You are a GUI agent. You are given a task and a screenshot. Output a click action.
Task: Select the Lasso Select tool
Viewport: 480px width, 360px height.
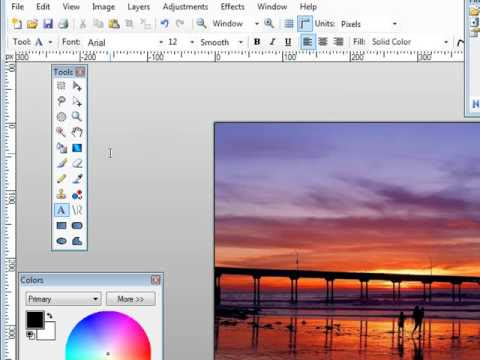(61, 101)
